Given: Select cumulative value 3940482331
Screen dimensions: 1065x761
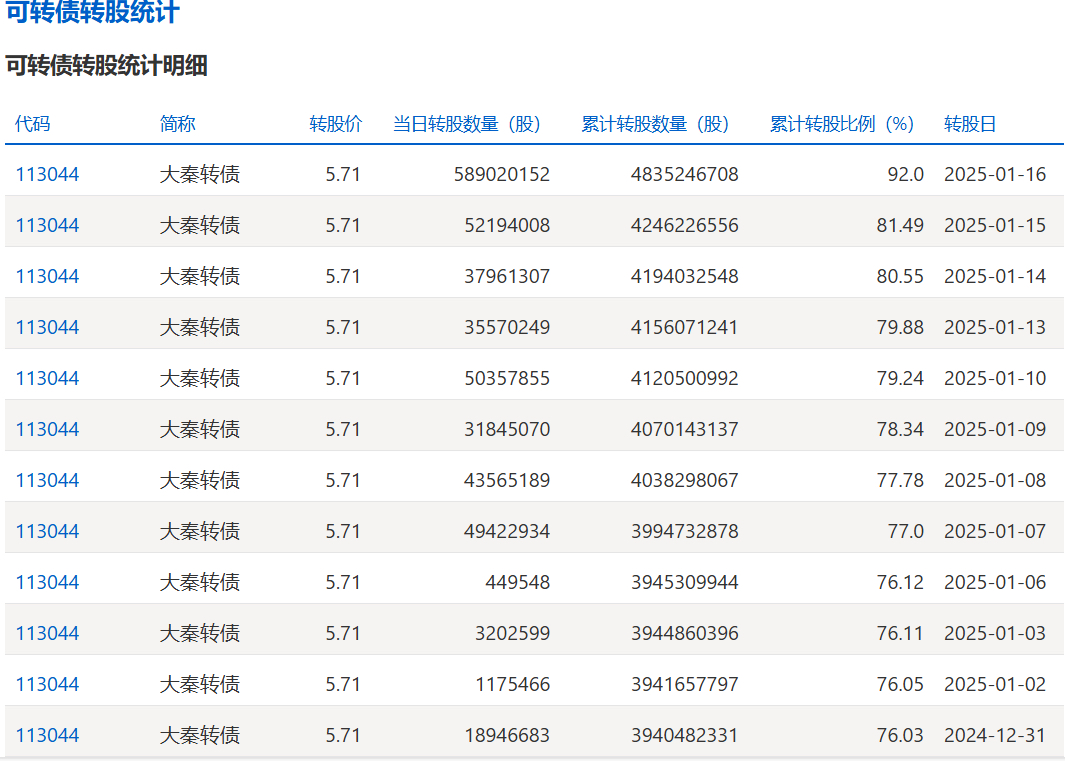Looking at the screenshot, I should pos(685,735).
